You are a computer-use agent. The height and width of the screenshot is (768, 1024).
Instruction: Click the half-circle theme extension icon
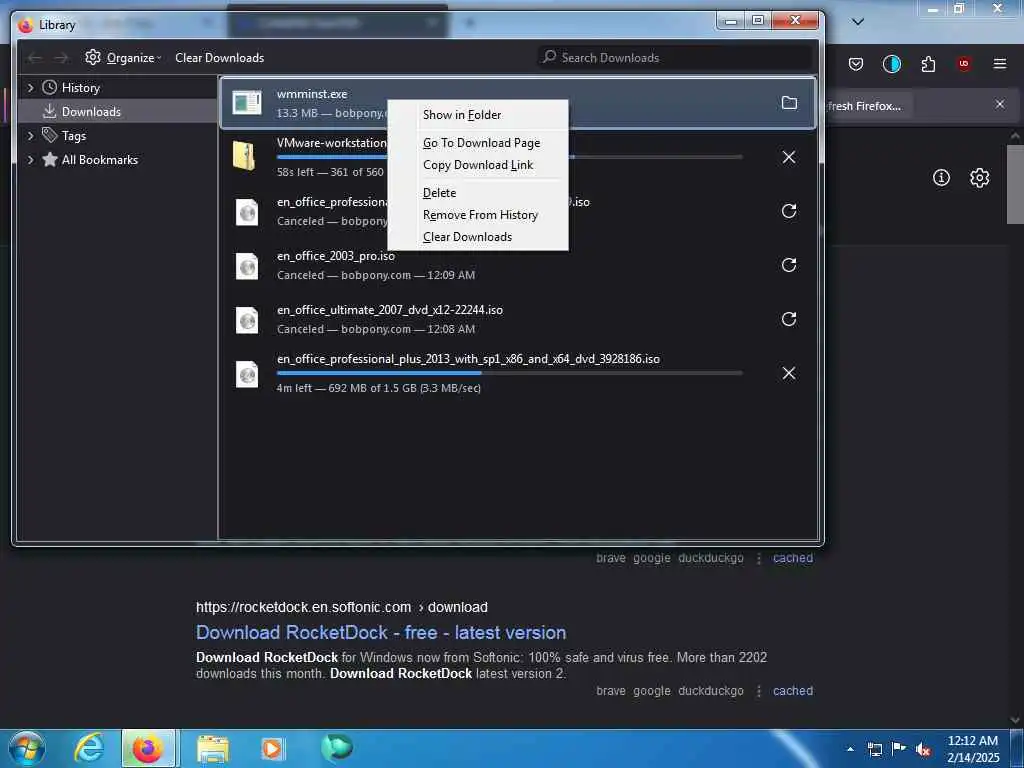pyautogui.click(x=891, y=64)
